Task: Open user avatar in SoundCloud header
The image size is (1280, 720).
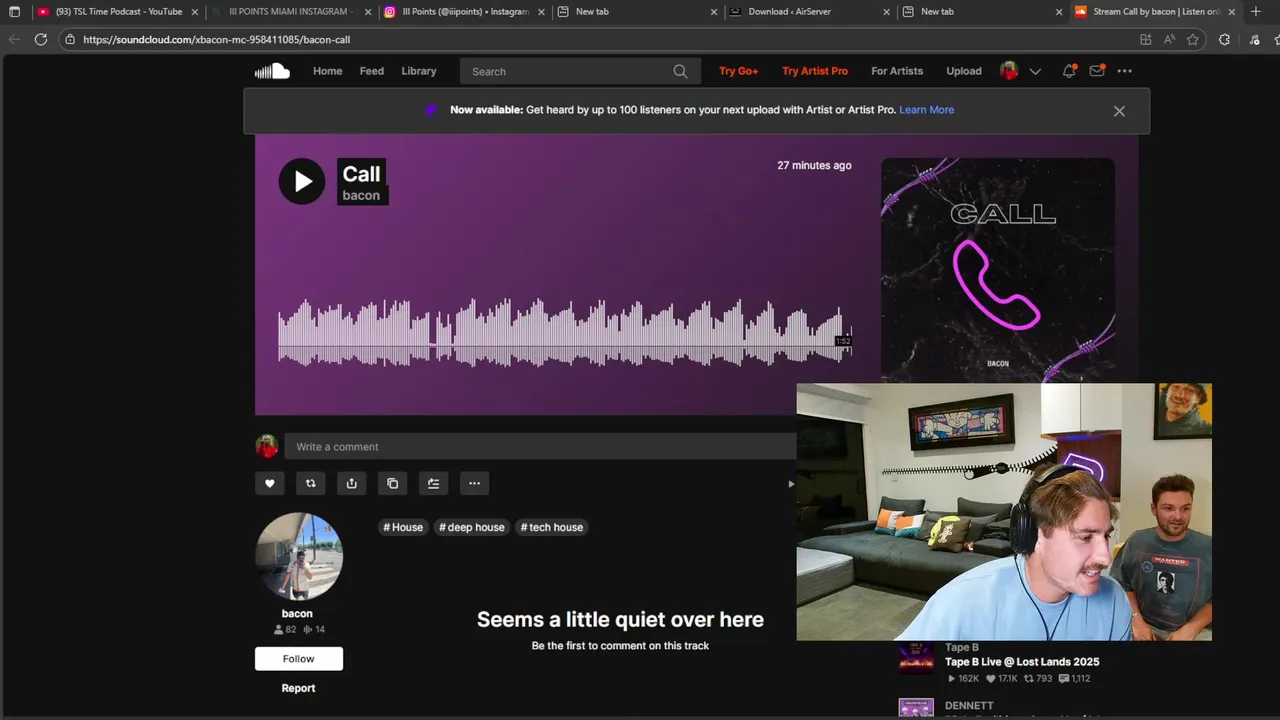Action: [1009, 71]
